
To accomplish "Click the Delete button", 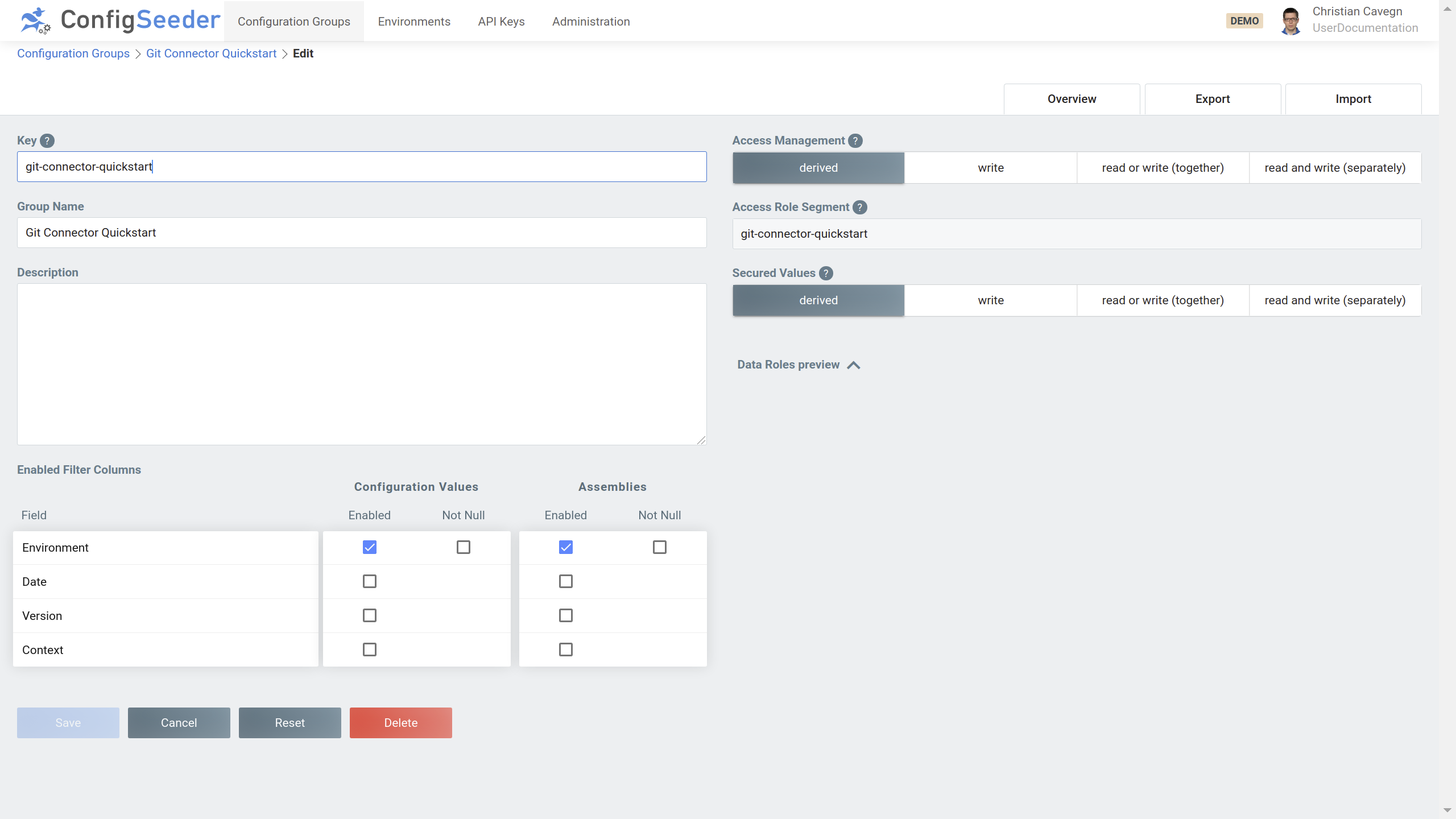I will [x=400, y=722].
